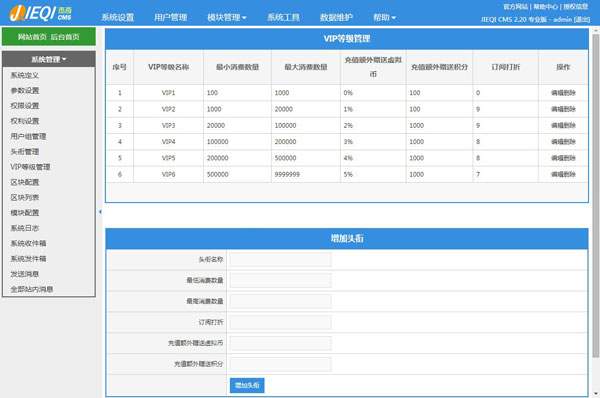600x398 pixels.
Task: Click the VIP4 name cell
Action: (x=168, y=142)
